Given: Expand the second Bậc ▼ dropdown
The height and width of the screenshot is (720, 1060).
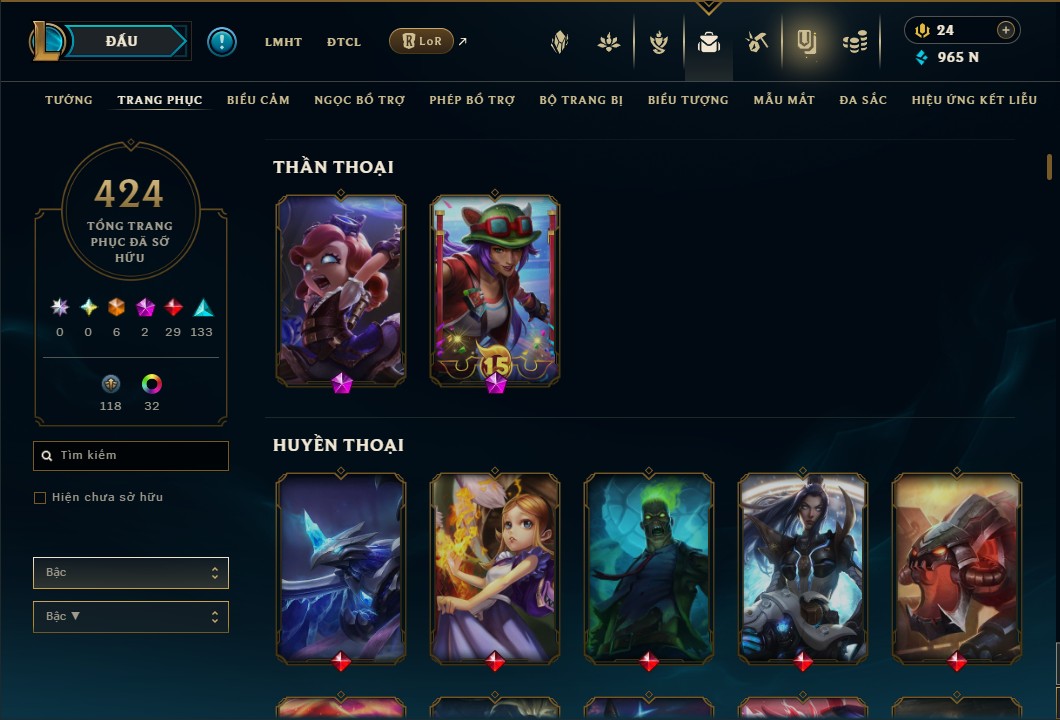Looking at the screenshot, I should click(130, 617).
